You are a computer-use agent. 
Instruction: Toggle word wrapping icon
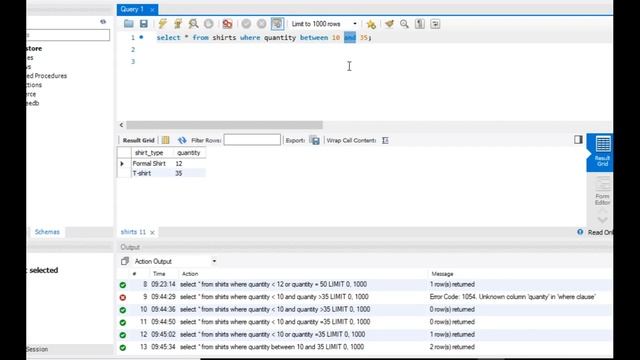tap(435, 24)
